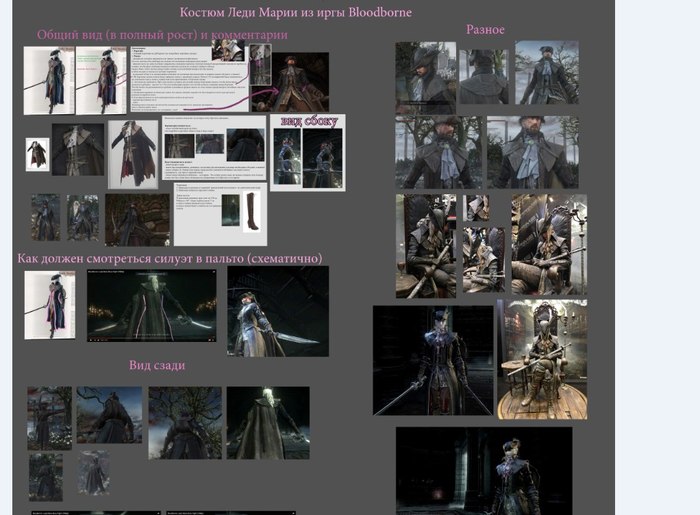Click the 'Разное' section heading
700x515 pixels.
485,29
